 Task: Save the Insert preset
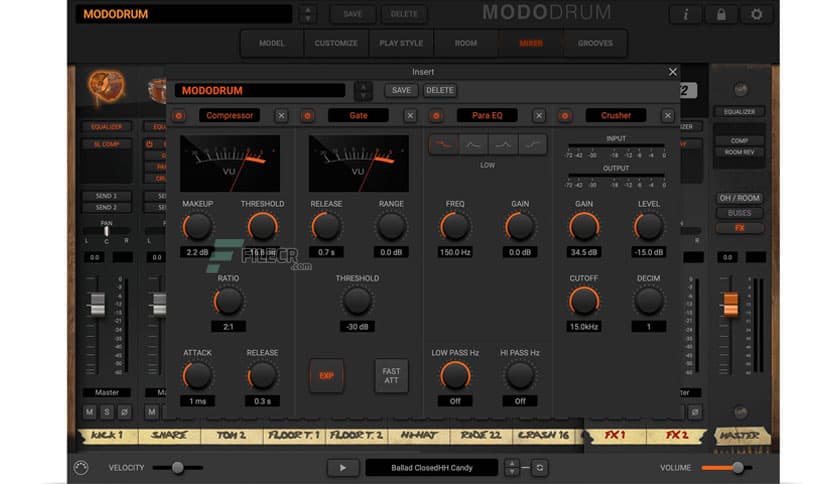click(x=401, y=91)
